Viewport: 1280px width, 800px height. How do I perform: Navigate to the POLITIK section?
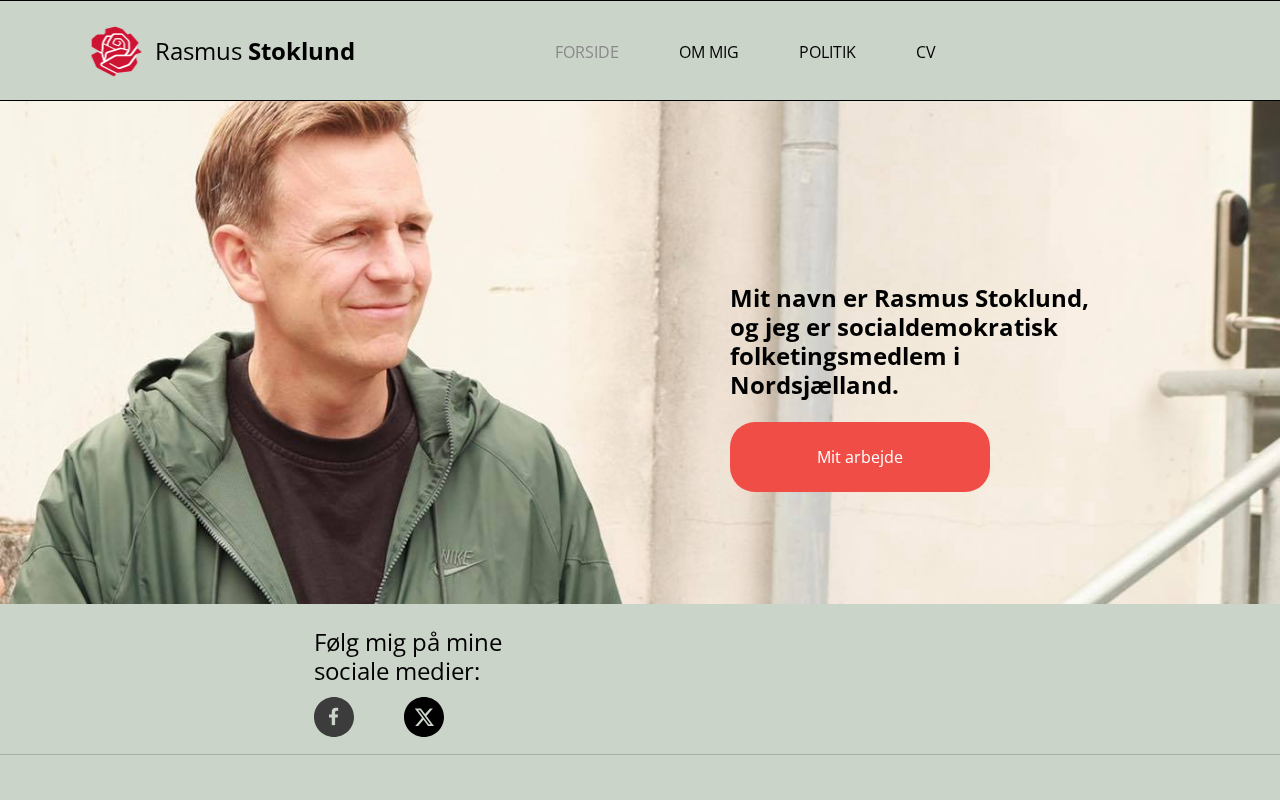pos(827,52)
